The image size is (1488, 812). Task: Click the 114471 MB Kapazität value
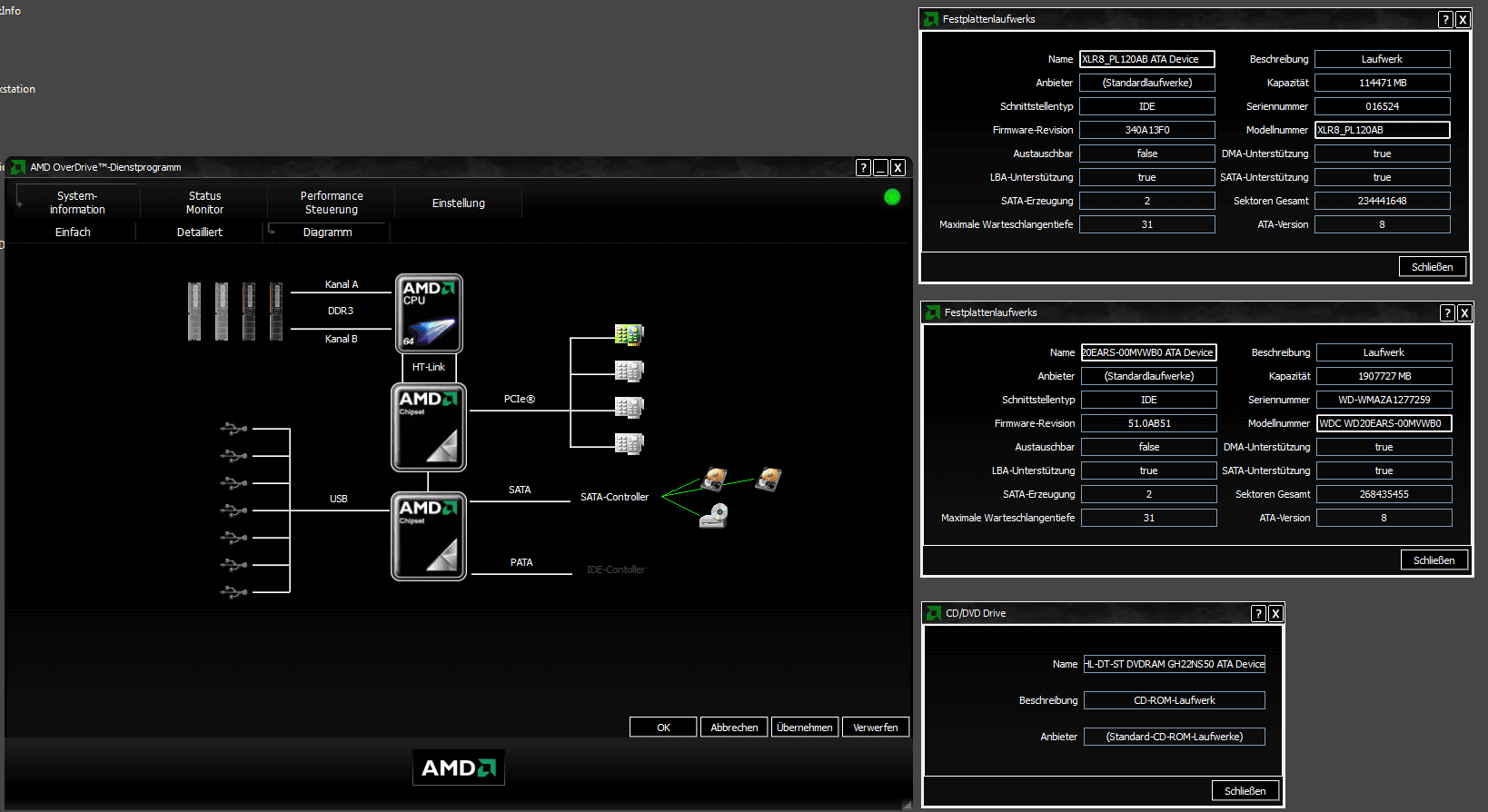pos(1383,83)
